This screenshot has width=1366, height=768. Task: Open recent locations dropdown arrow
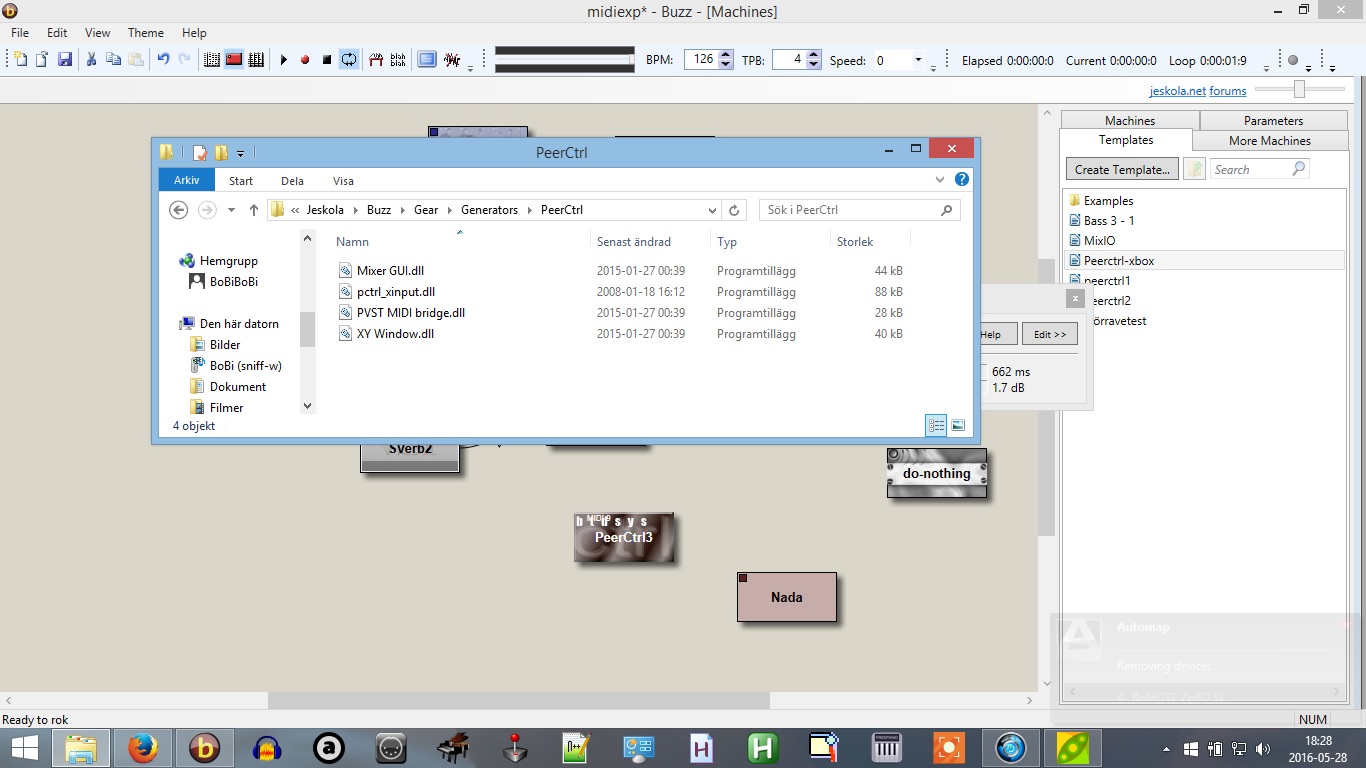(231, 210)
